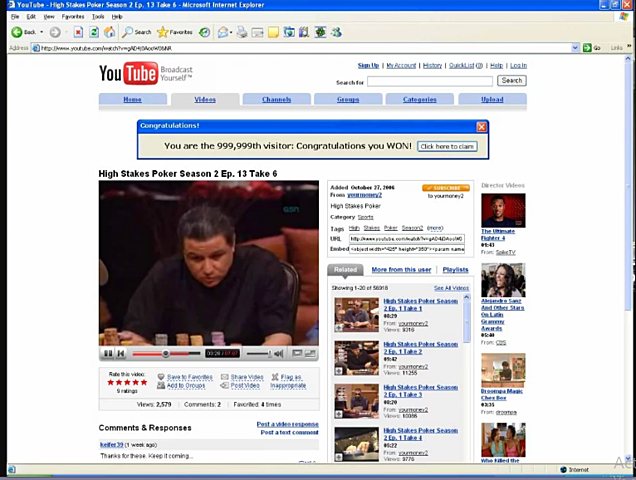Click the Share Video envelope icon
The width and height of the screenshot is (636, 480).
pos(224,377)
